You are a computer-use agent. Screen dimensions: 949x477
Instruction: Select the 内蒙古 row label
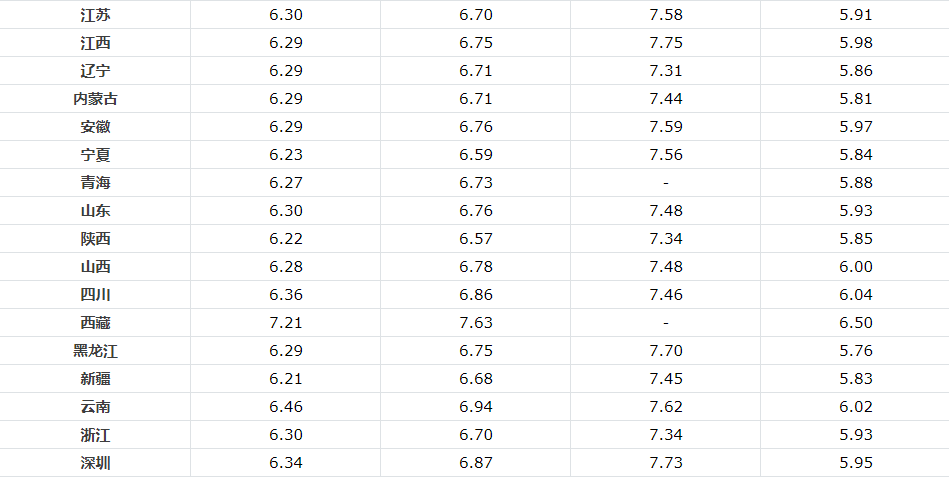coord(95,99)
